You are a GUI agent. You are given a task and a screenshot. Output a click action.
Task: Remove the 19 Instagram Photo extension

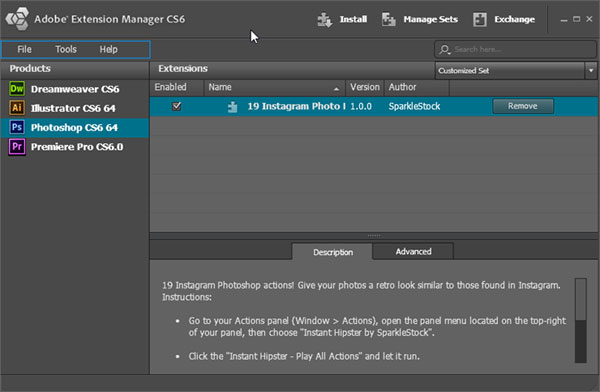tap(523, 106)
